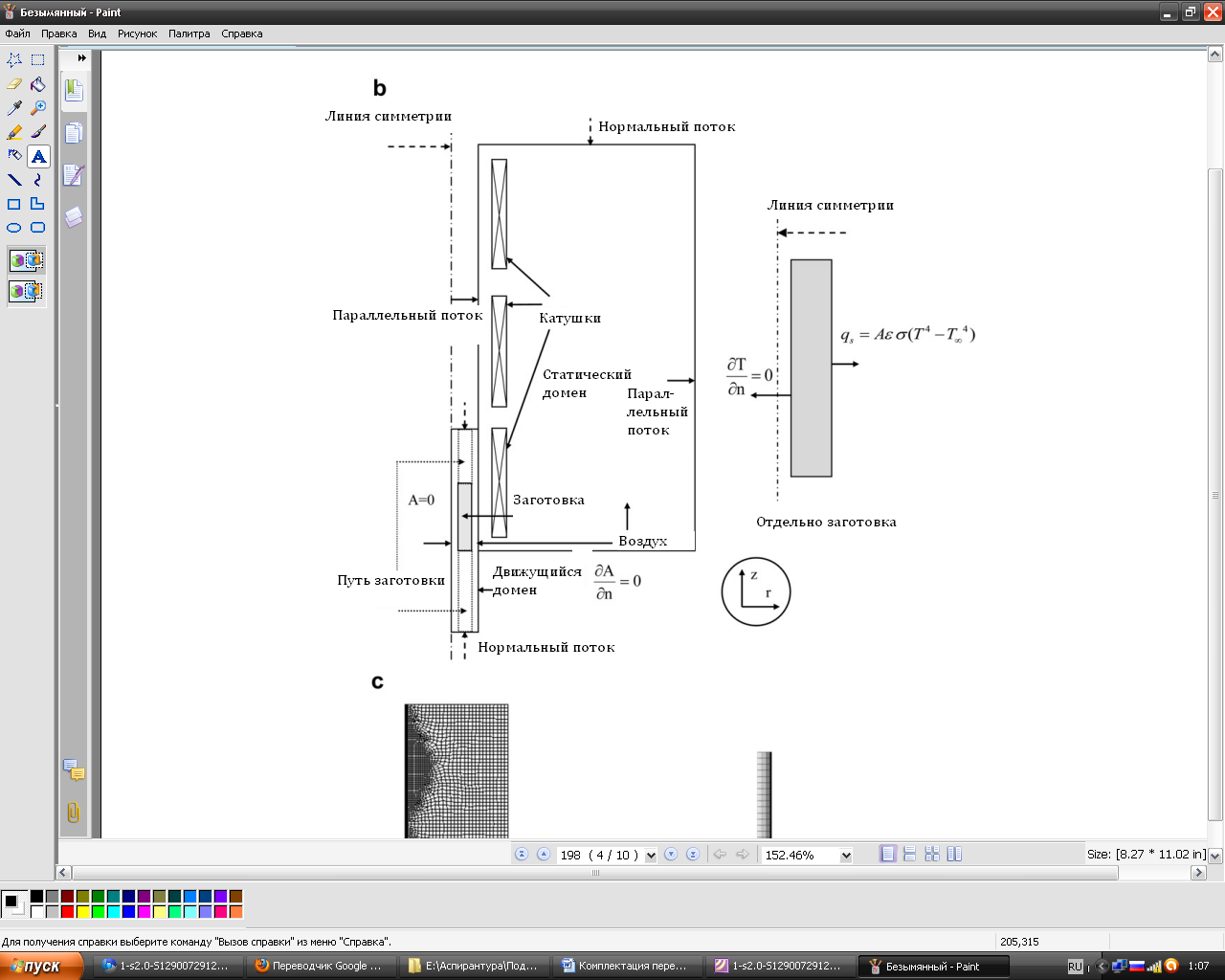1225x980 pixels.
Task: Pick the Brush tool
Action: point(38,132)
